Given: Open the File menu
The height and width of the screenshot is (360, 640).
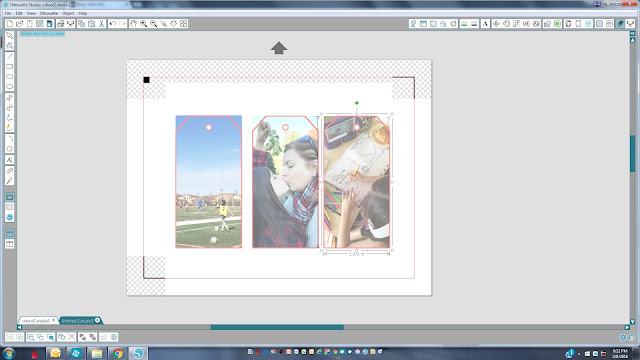Looking at the screenshot, I should click(x=8, y=13).
